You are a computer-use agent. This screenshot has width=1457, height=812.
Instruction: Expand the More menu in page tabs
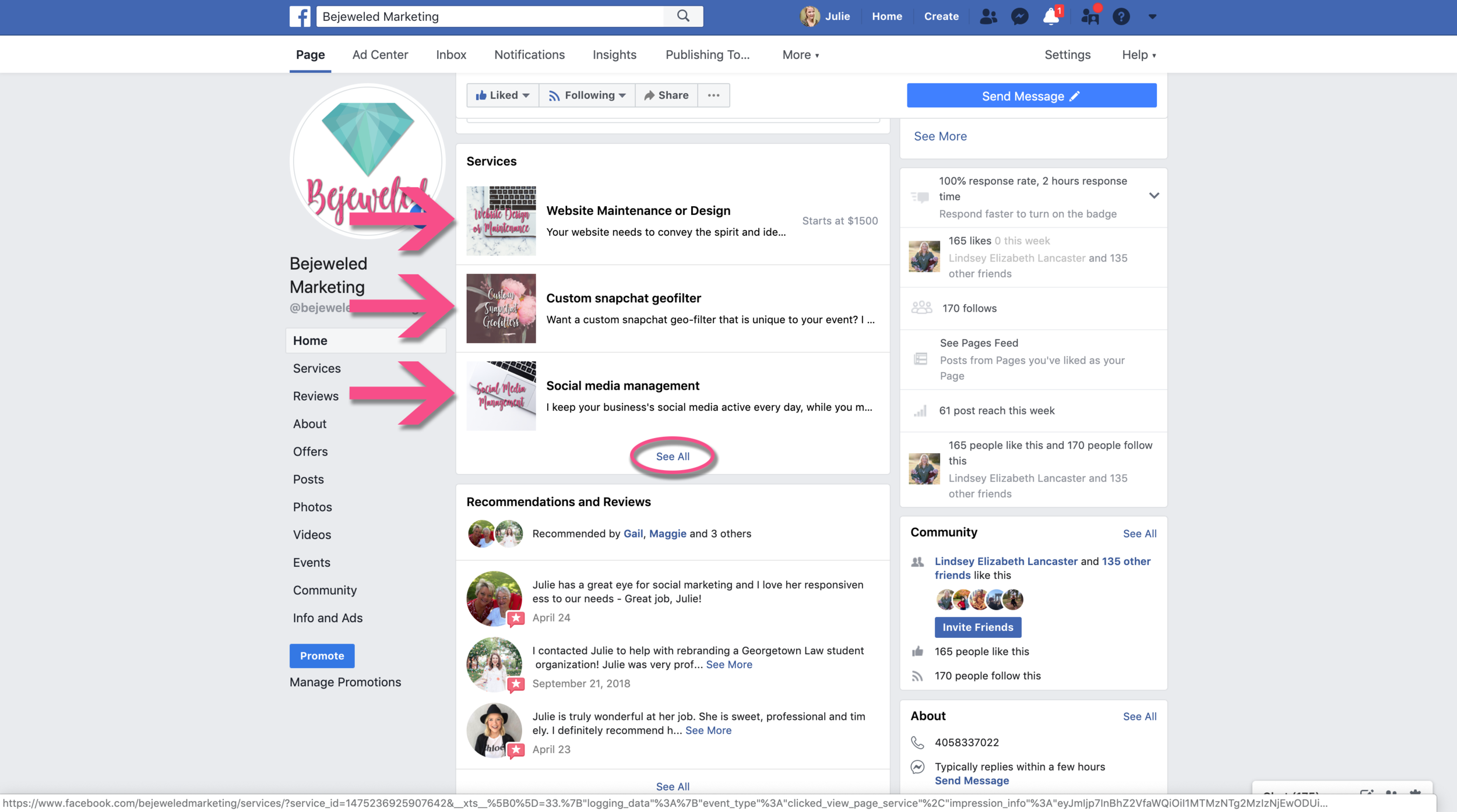click(x=801, y=55)
